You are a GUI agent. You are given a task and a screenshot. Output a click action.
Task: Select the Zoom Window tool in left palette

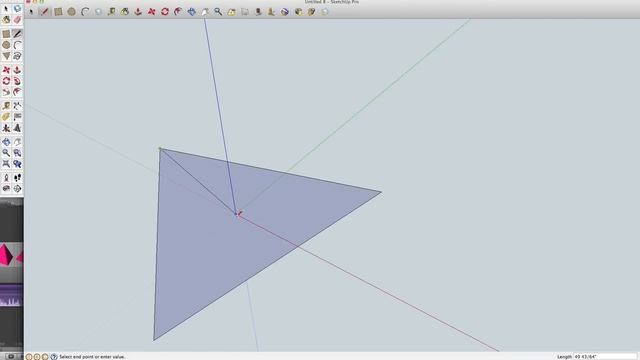[17, 153]
